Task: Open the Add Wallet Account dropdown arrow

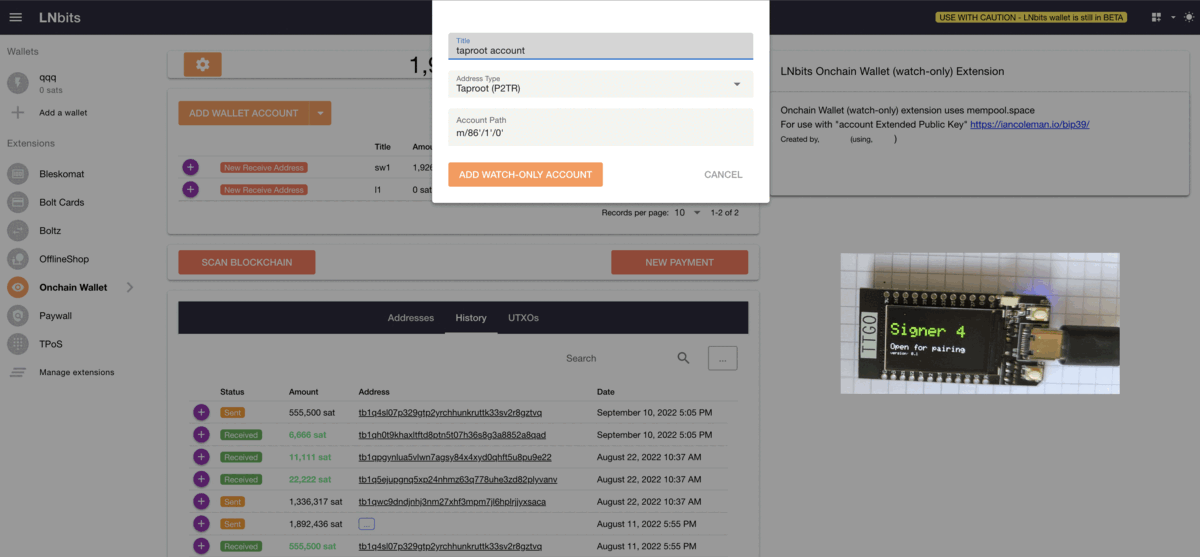Action: [320, 113]
